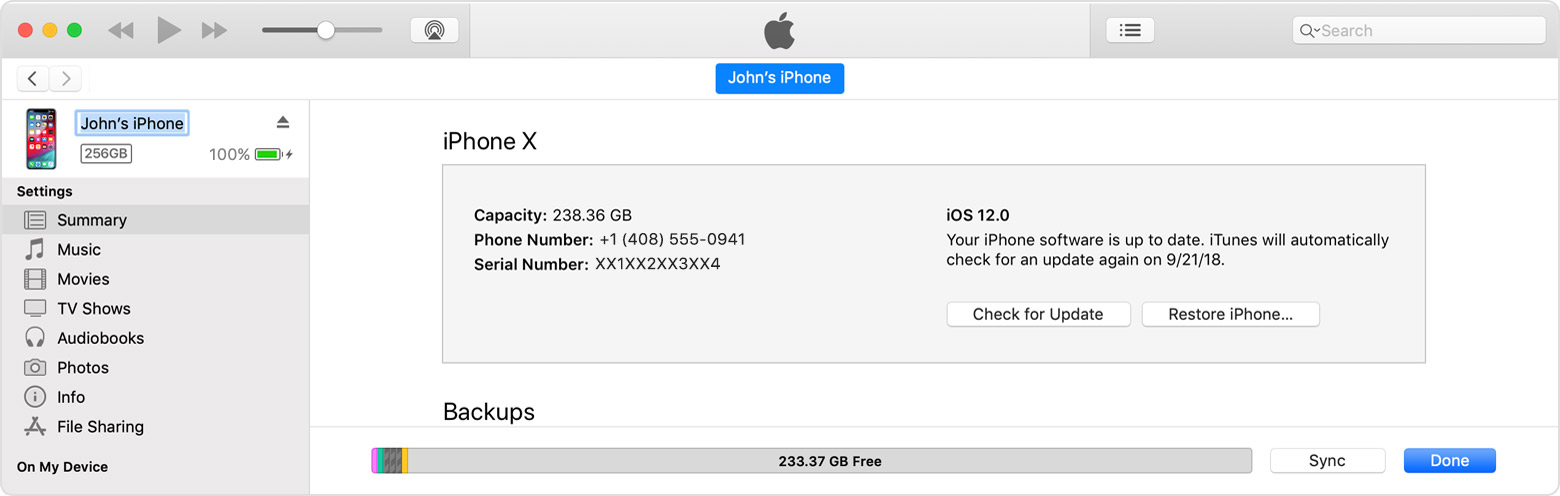Click the 100% battery percentage text
This screenshot has width=1560, height=496.
pyautogui.click(x=229, y=155)
